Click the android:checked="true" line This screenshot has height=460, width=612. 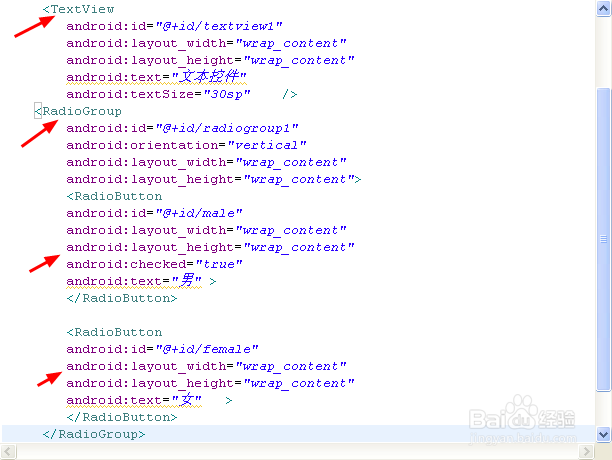154,264
